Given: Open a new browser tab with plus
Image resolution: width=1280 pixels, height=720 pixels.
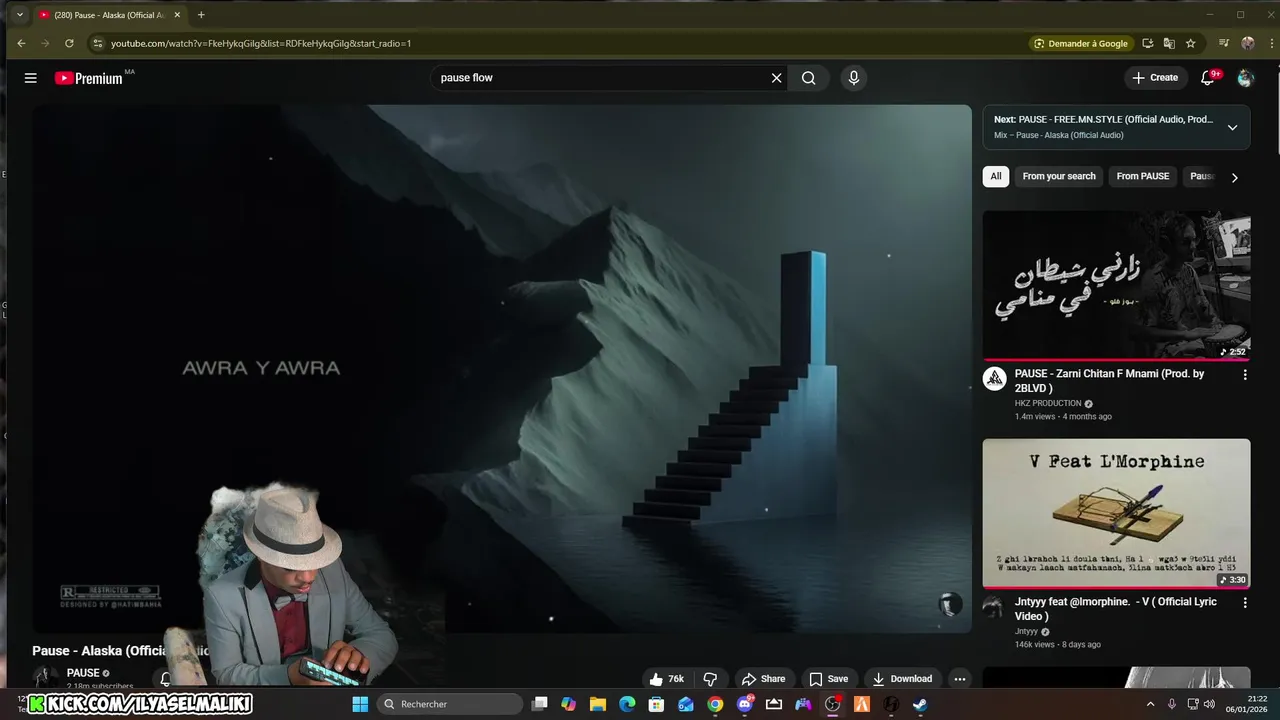Looking at the screenshot, I should (201, 15).
